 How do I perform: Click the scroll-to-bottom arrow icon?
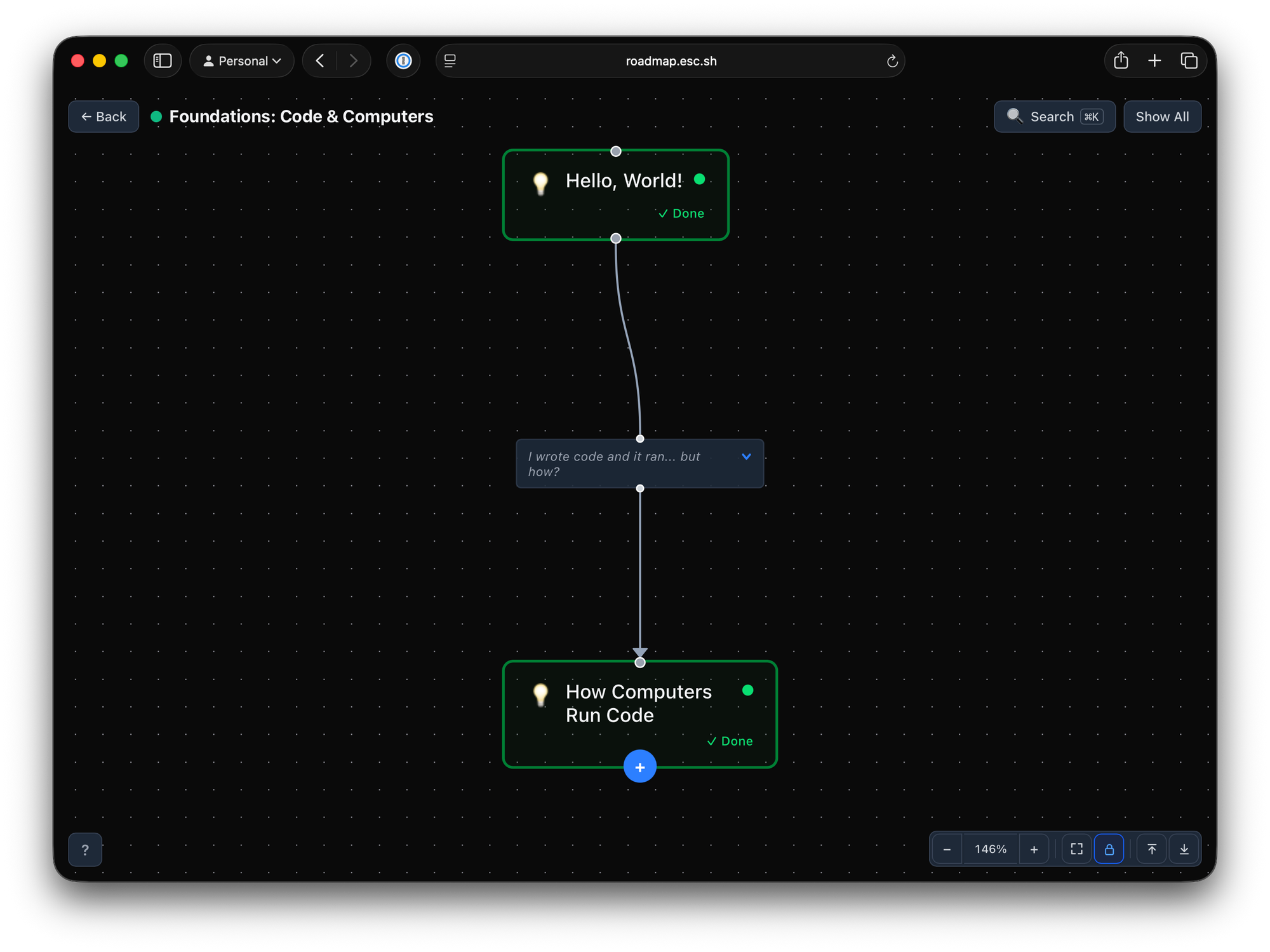click(x=1184, y=849)
